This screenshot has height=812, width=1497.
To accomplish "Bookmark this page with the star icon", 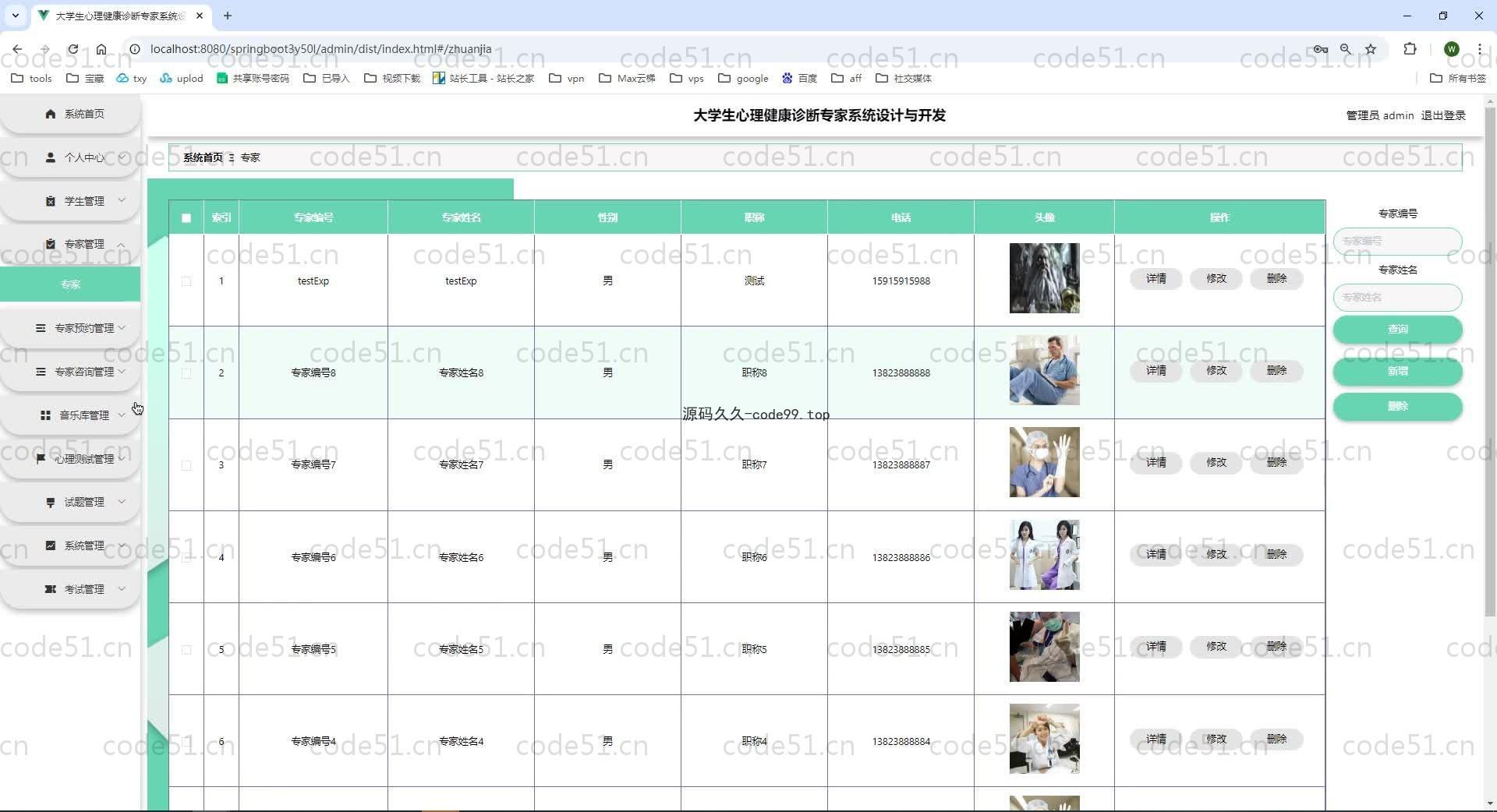I will (1371, 49).
